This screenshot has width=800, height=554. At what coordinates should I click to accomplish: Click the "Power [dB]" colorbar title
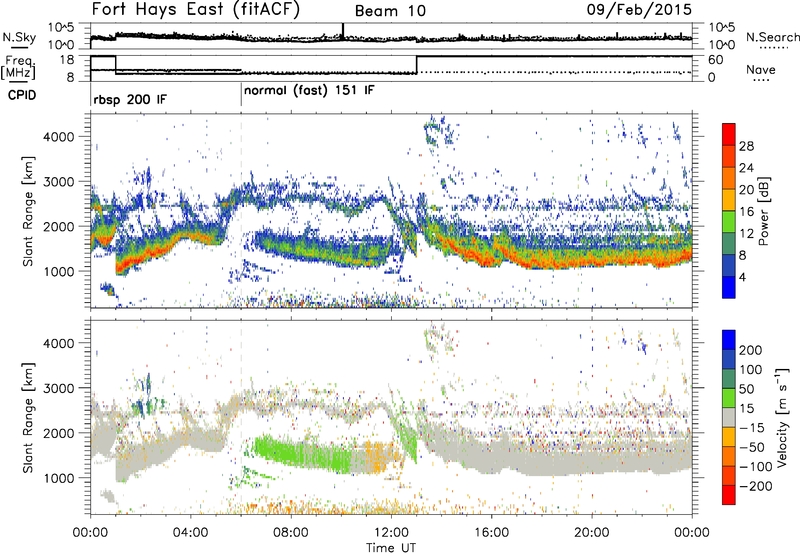tap(764, 211)
